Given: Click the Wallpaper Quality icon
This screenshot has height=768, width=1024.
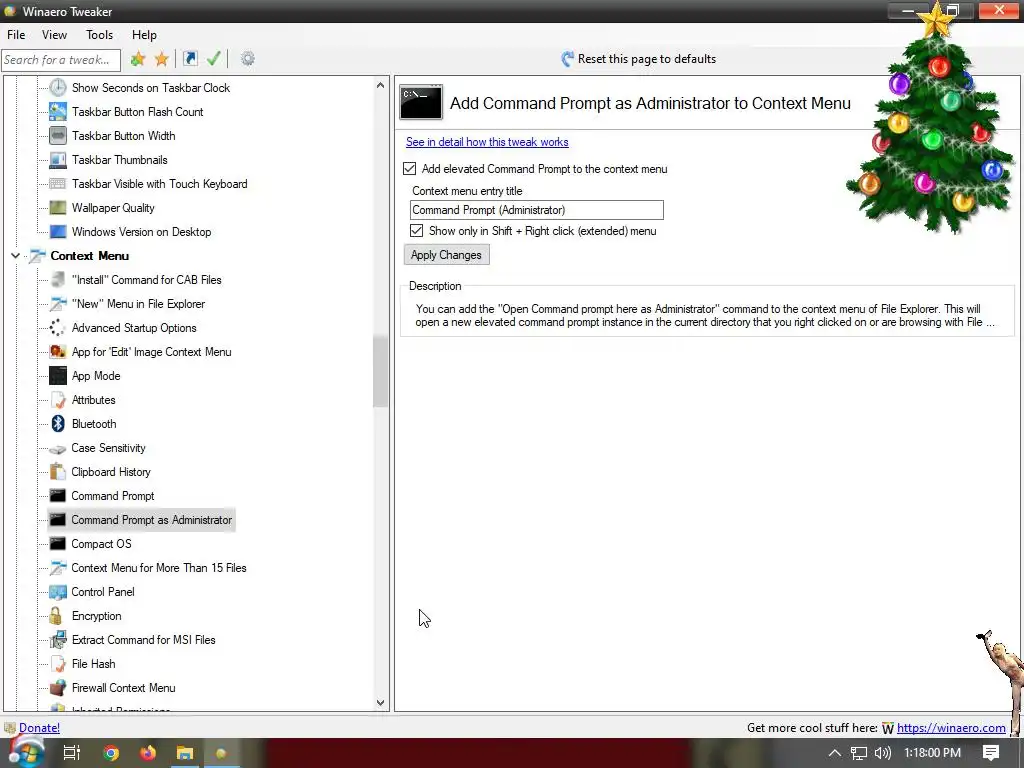Looking at the screenshot, I should pyautogui.click(x=58, y=208).
